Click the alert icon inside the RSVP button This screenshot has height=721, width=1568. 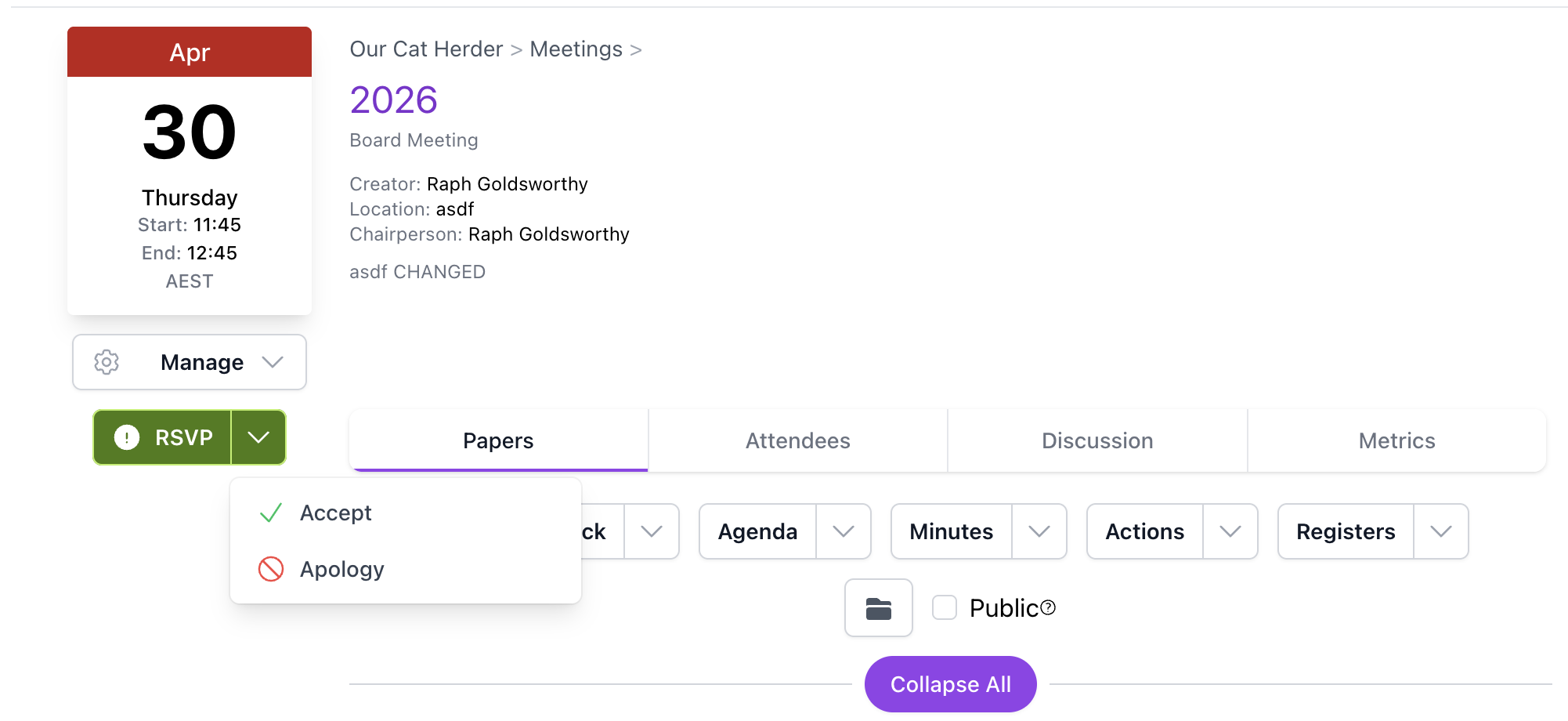pyautogui.click(x=125, y=437)
